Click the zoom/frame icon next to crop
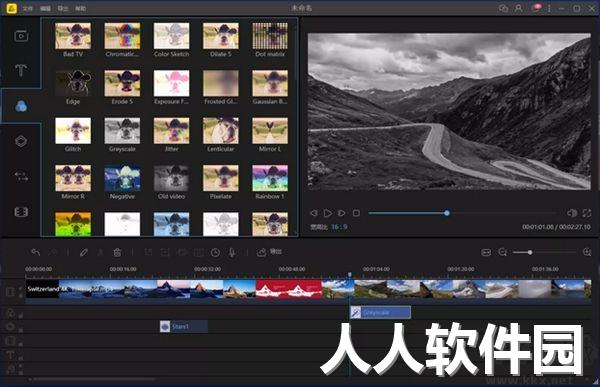The width and height of the screenshot is (600, 387). (165, 252)
